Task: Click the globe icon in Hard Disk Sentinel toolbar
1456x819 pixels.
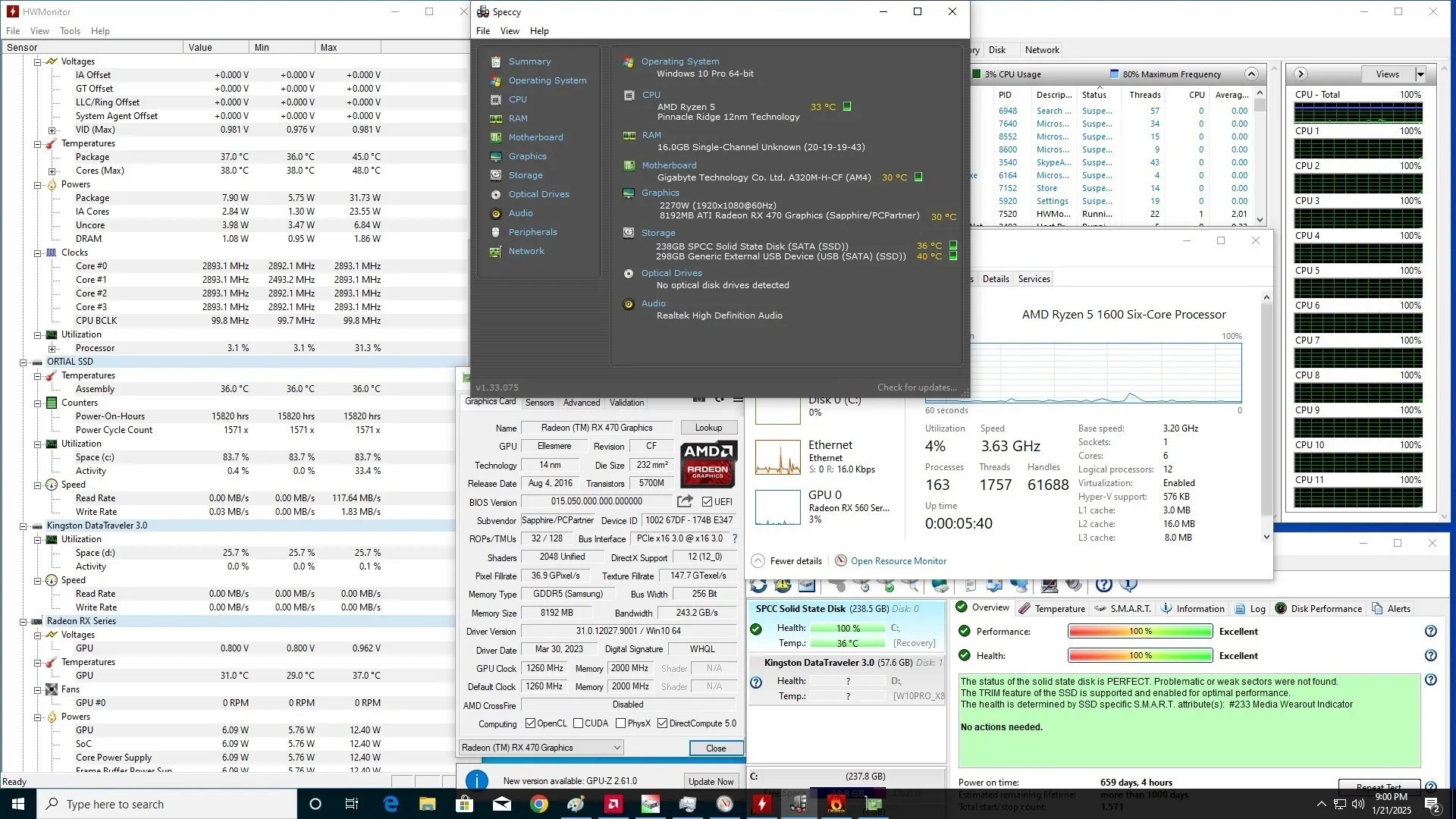Action: (940, 585)
